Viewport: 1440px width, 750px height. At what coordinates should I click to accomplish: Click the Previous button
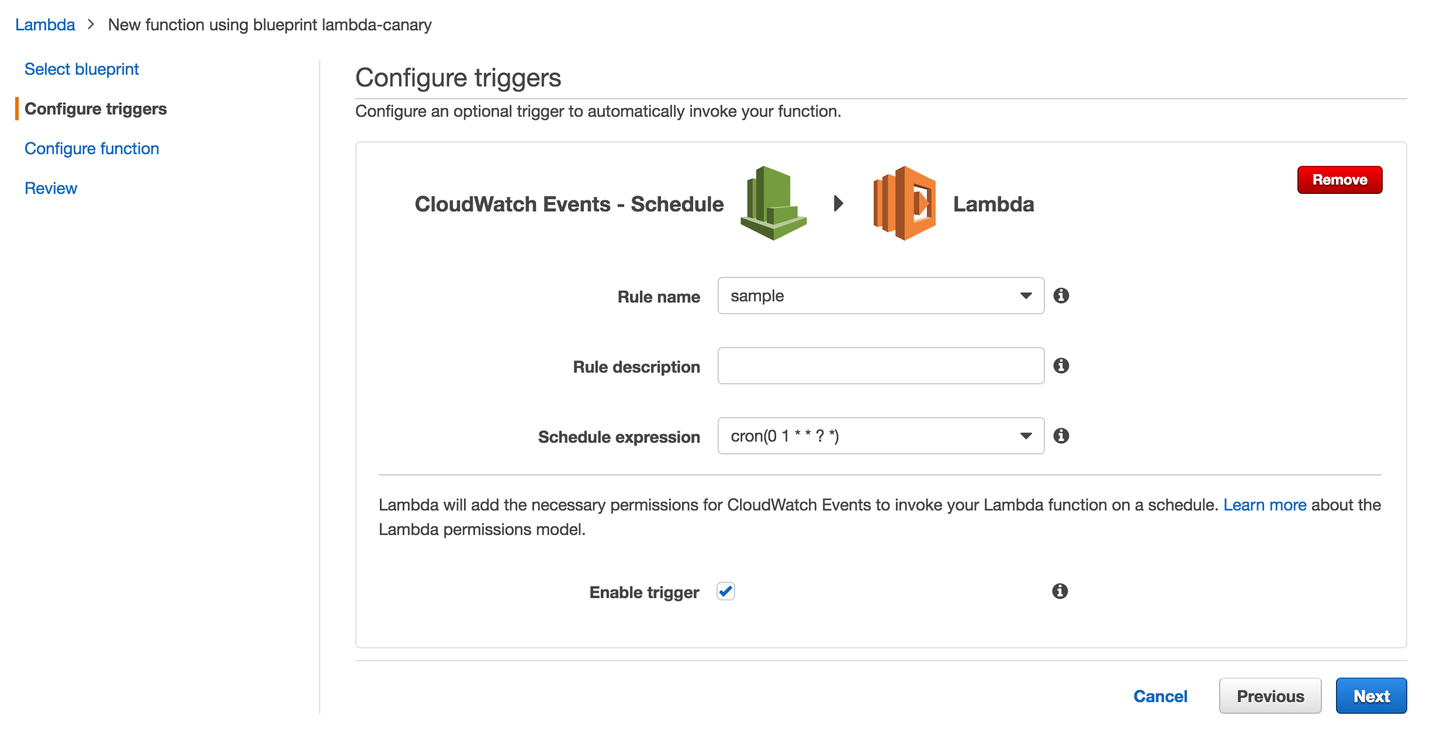(x=1270, y=696)
